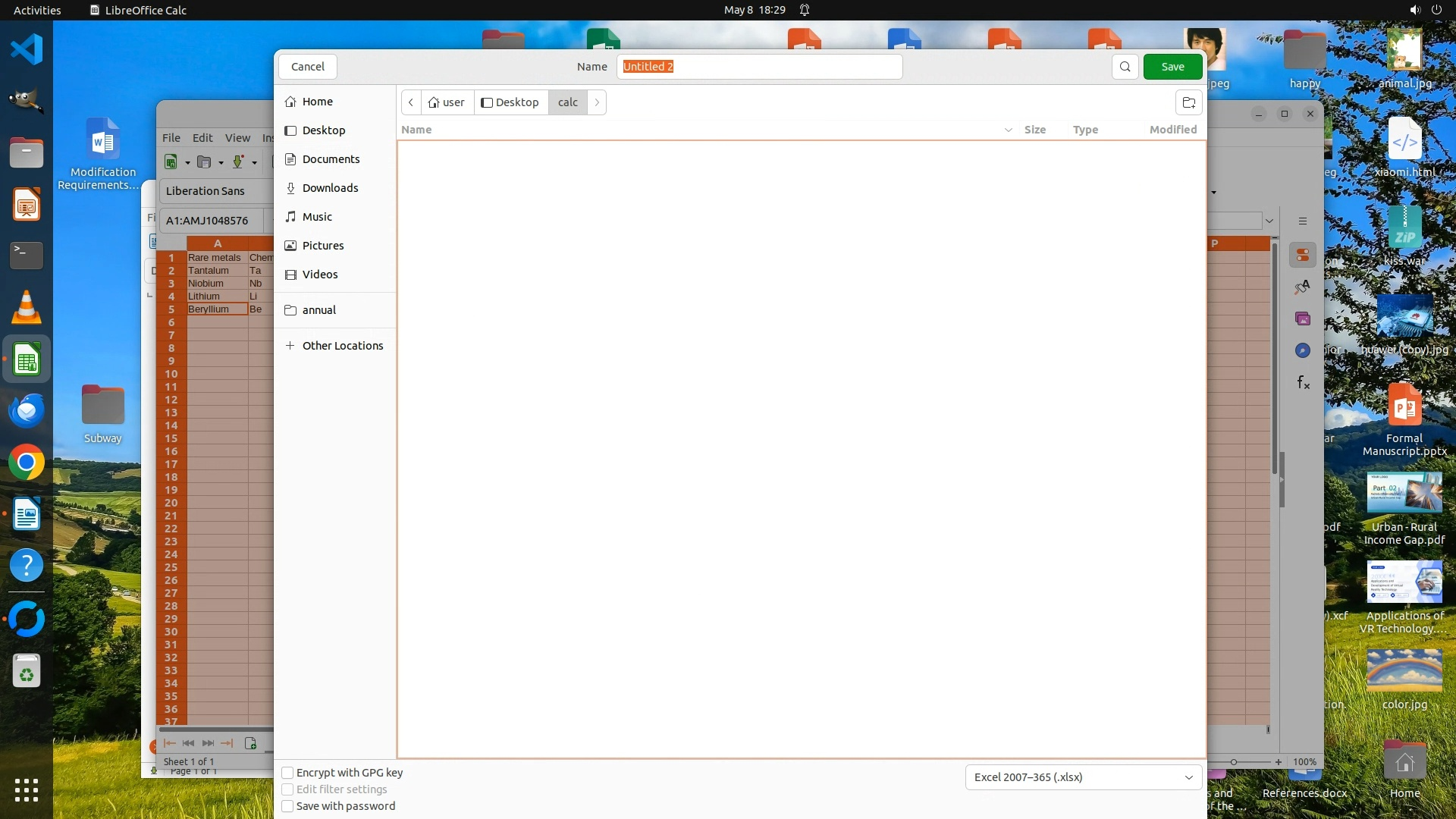Enable Encrypt with GPG key
The width and height of the screenshot is (1456, 819).
tap(288, 773)
